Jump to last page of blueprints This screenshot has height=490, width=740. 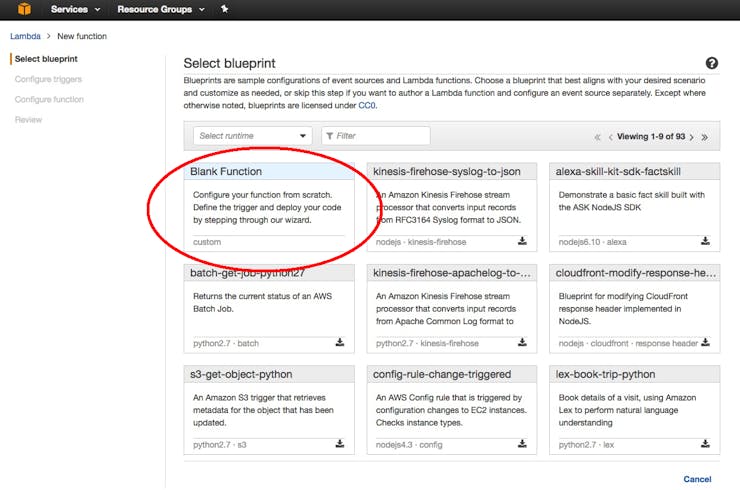tap(704, 137)
